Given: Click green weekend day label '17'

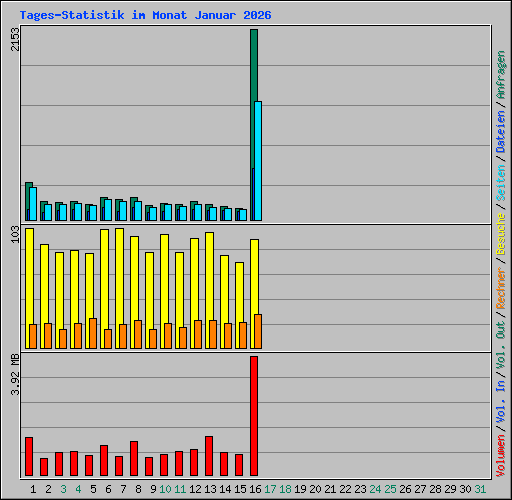Looking at the screenshot, I should [x=270, y=489].
